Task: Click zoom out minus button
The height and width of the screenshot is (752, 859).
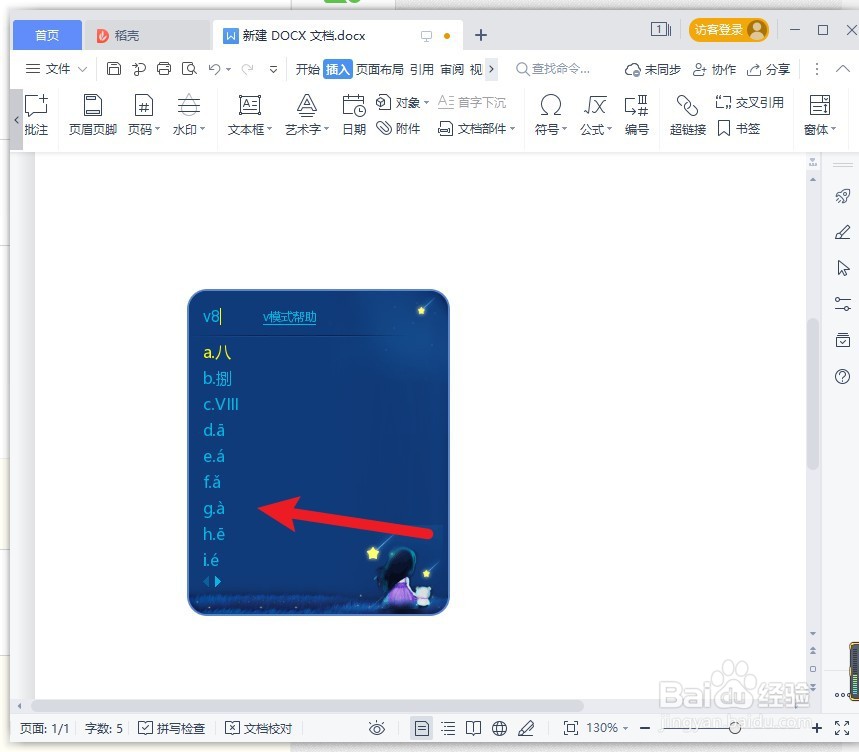Action: (645, 728)
